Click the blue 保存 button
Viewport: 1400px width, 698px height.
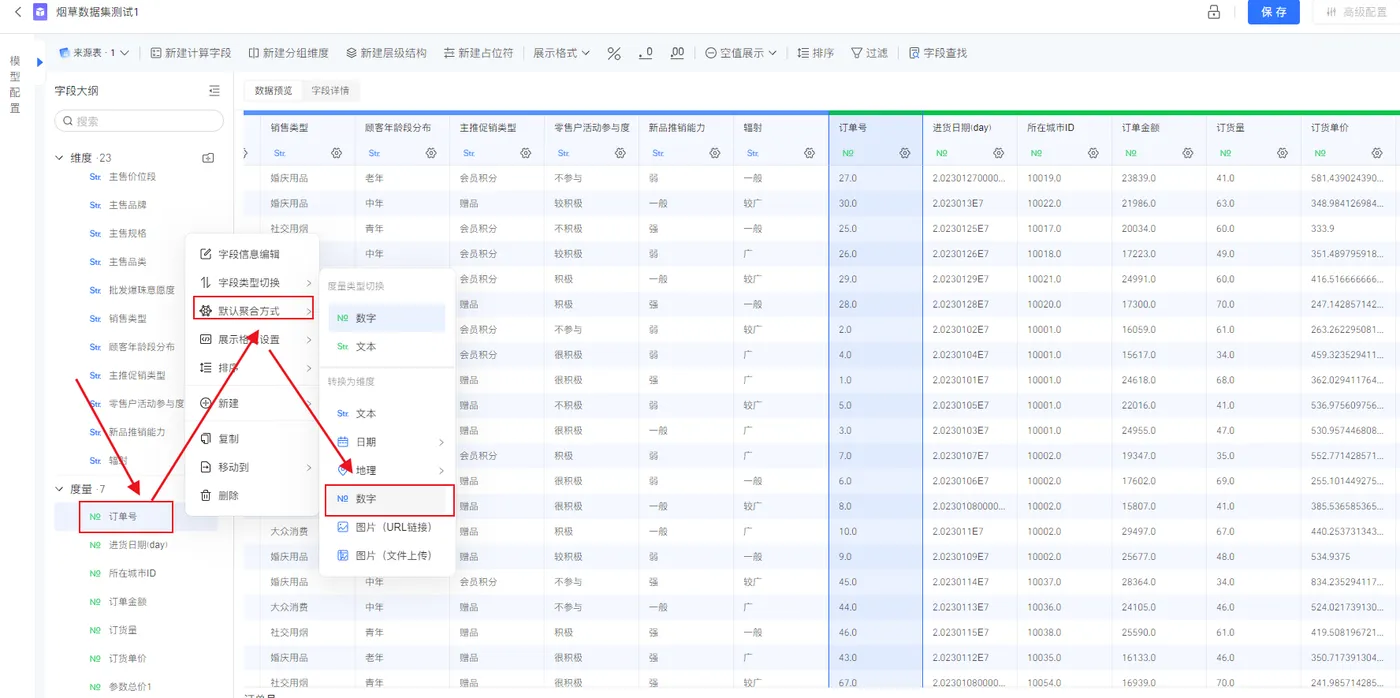click(1273, 12)
